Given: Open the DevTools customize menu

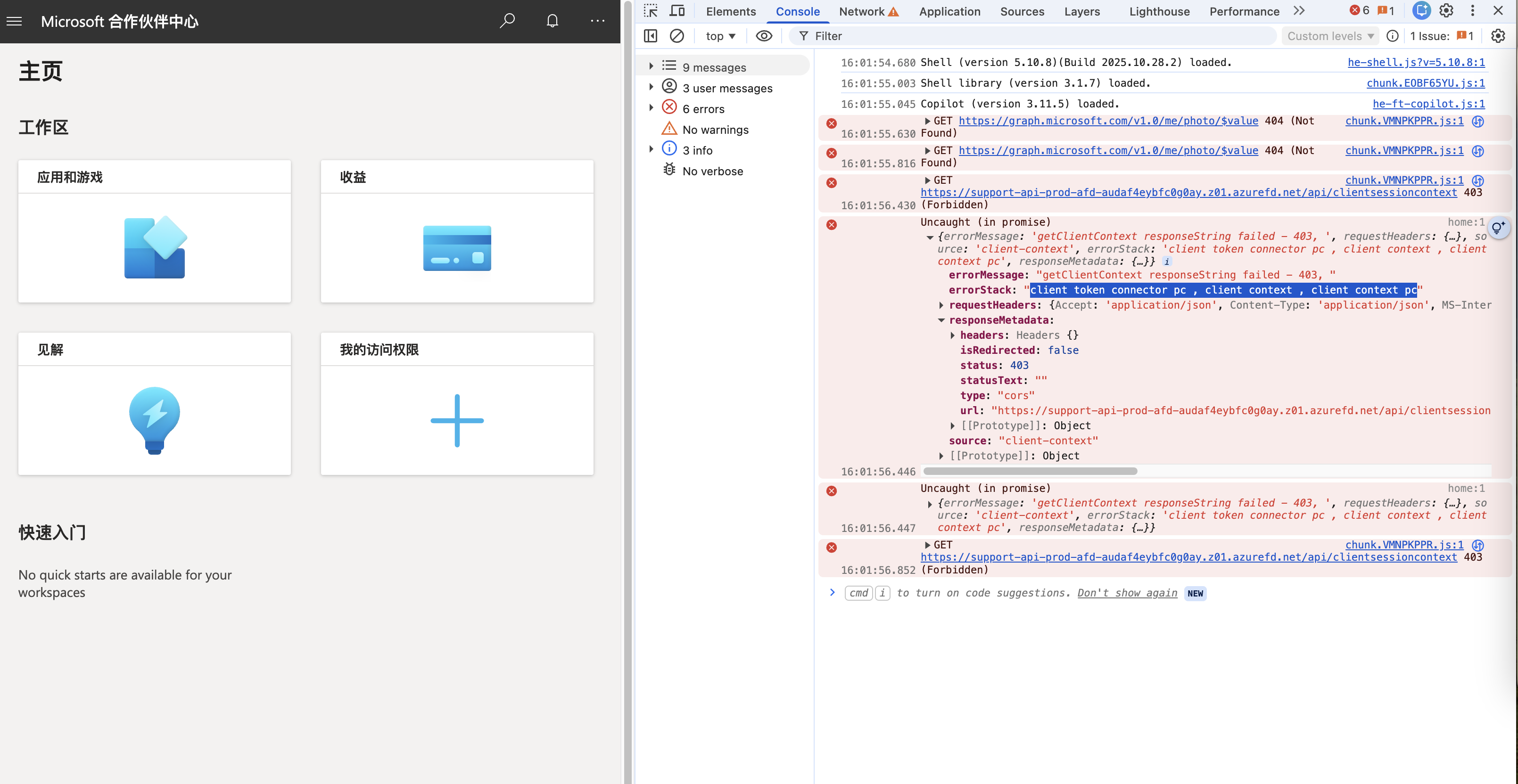Looking at the screenshot, I should tap(1472, 11).
